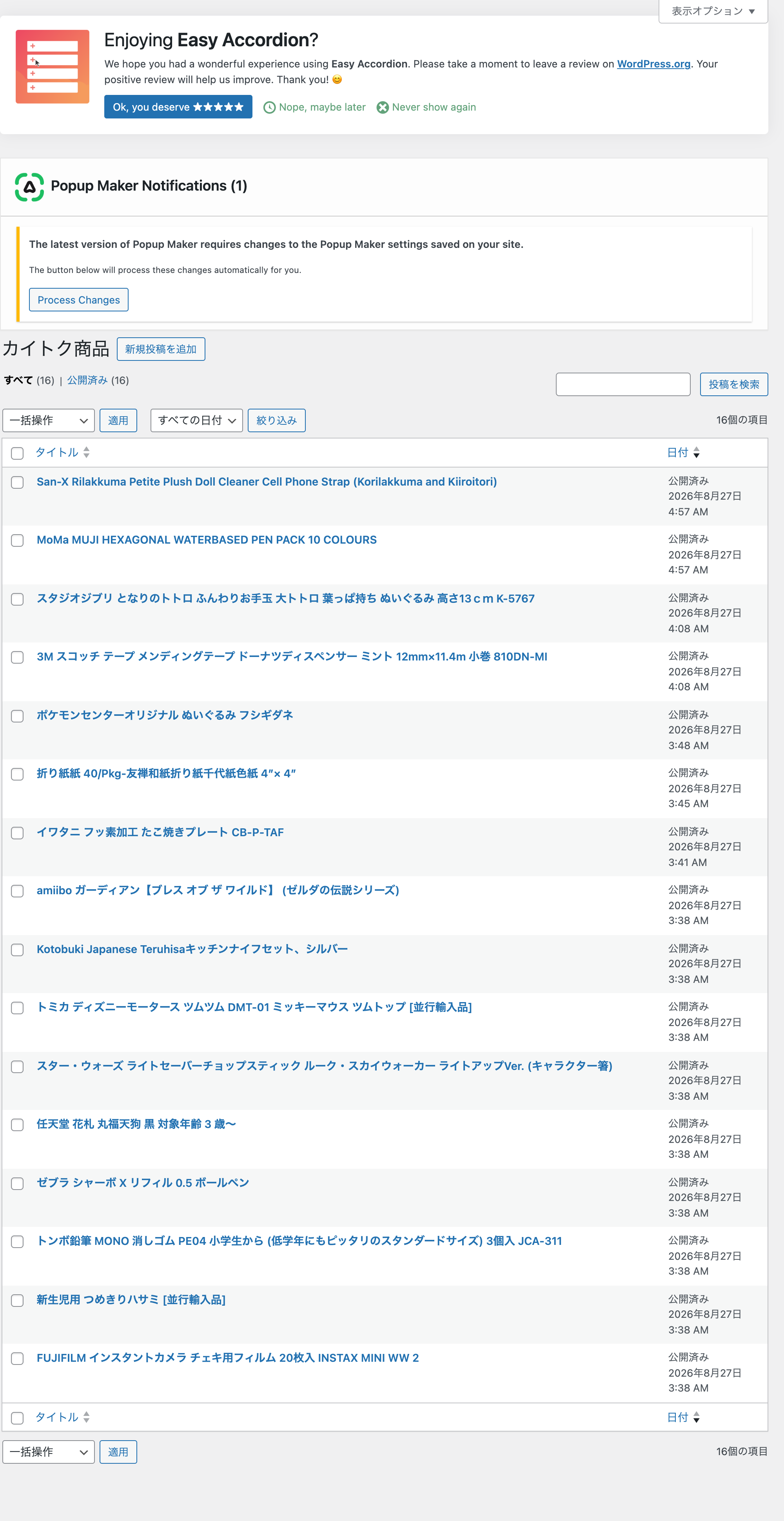784x1521 pixels.
Task: Select the トンボ鉛筆 MONO row checkbox
Action: coord(18,1242)
